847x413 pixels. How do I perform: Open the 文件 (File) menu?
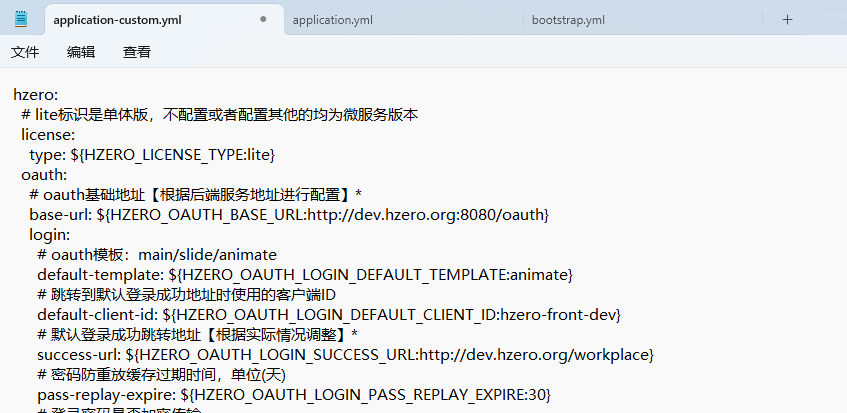coord(25,52)
